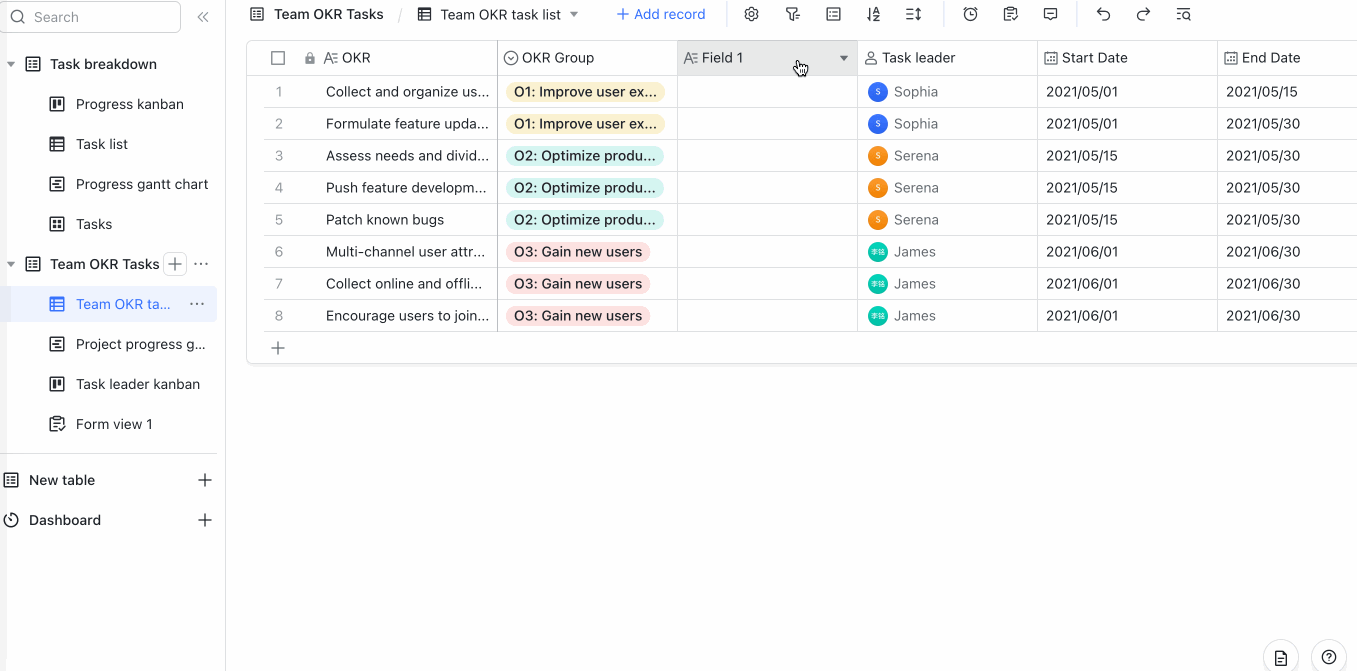This screenshot has width=1357, height=671.
Task: Click the lock icon next to the OKR column
Action: tap(309, 57)
